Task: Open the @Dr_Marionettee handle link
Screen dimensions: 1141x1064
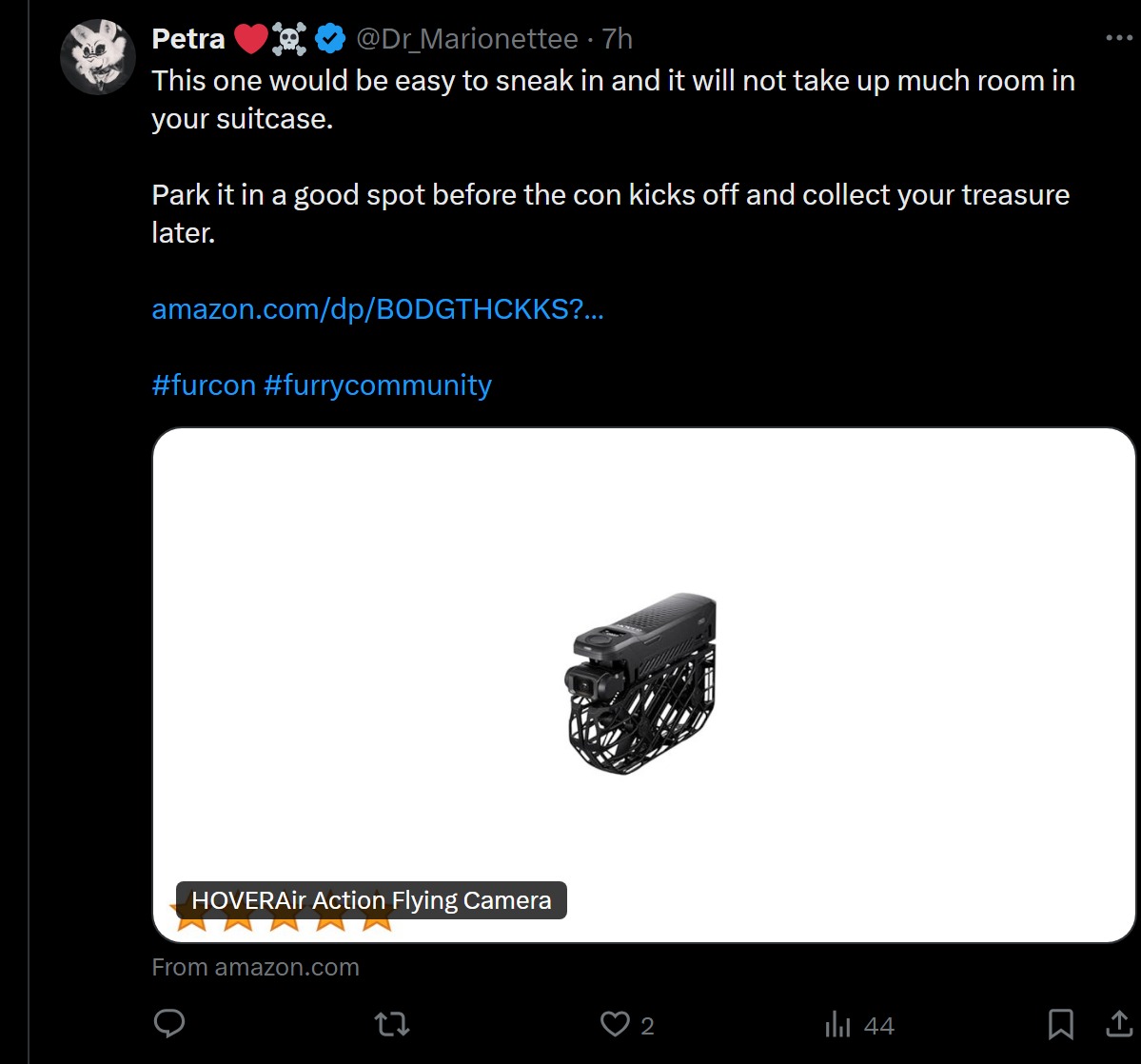Action: pyautogui.click(x=466, y=39)
